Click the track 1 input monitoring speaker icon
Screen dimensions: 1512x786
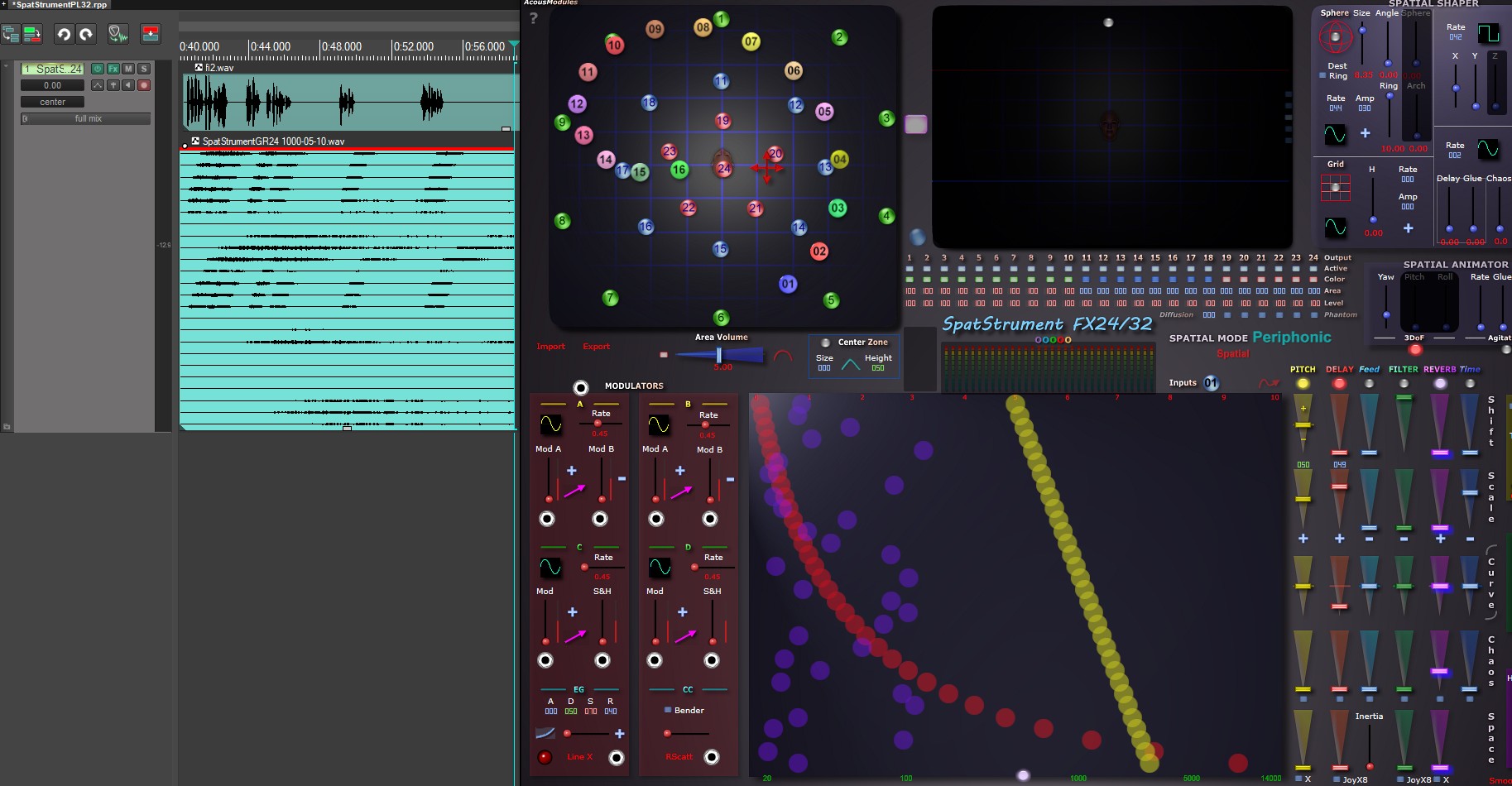(x=128, y=85)
